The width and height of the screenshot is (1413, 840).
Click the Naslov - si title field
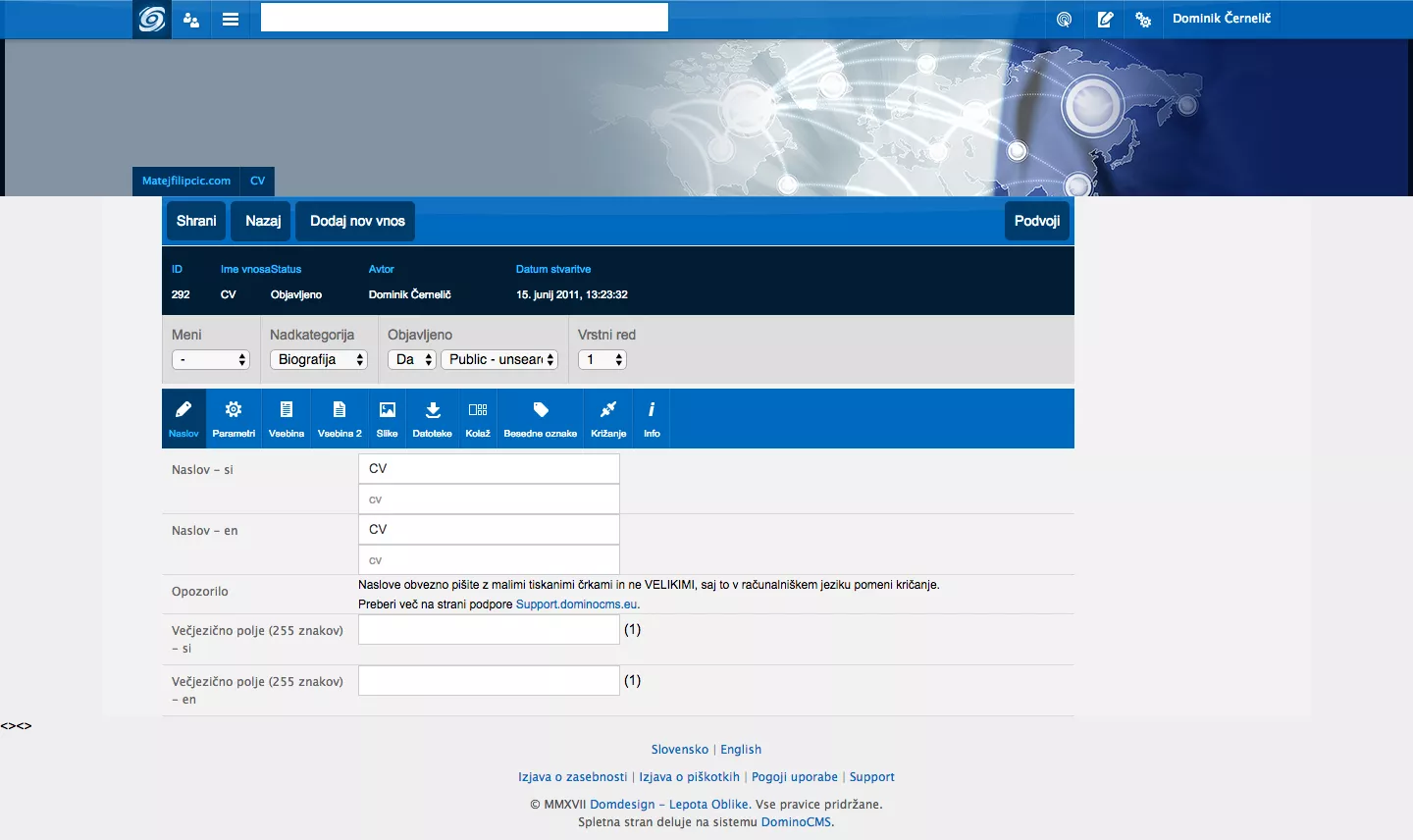(489, 469)
